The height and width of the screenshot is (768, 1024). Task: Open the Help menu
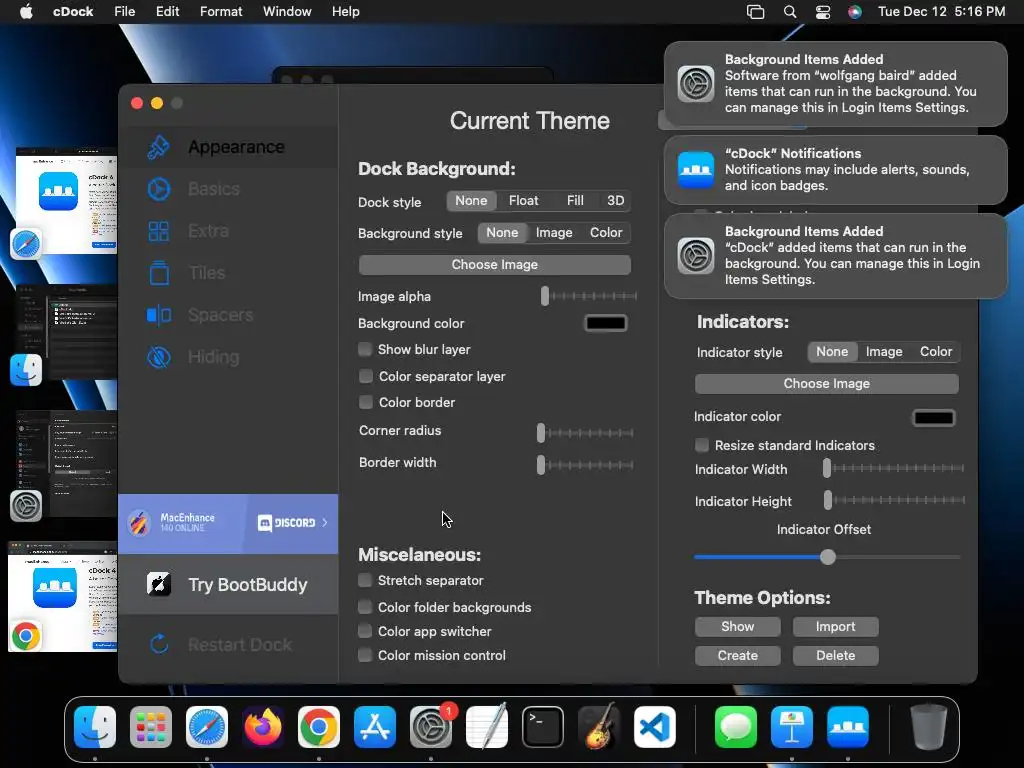point(345,12)
